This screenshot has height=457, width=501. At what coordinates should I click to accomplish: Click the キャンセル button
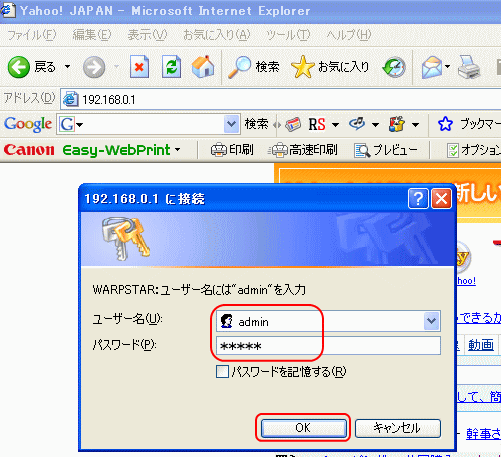398,428
